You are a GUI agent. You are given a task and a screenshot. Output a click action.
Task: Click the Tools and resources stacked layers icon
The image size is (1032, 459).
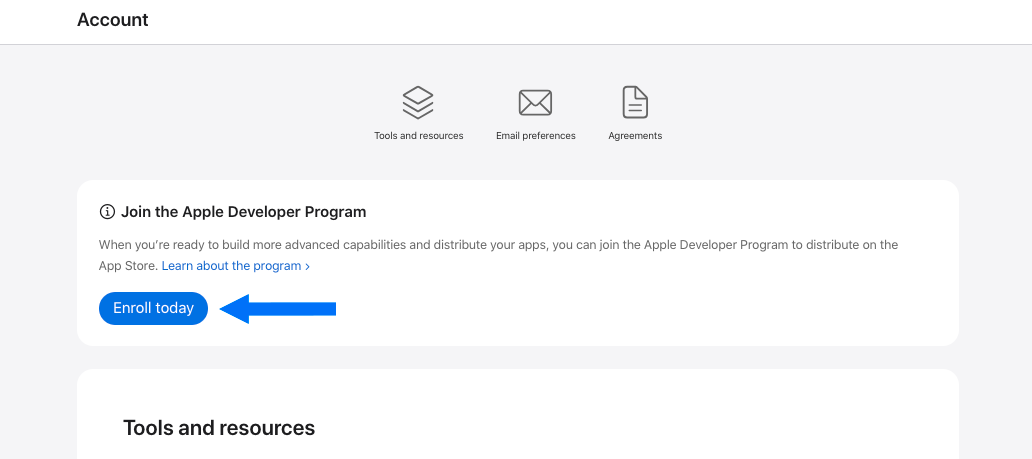pos(418,102)
